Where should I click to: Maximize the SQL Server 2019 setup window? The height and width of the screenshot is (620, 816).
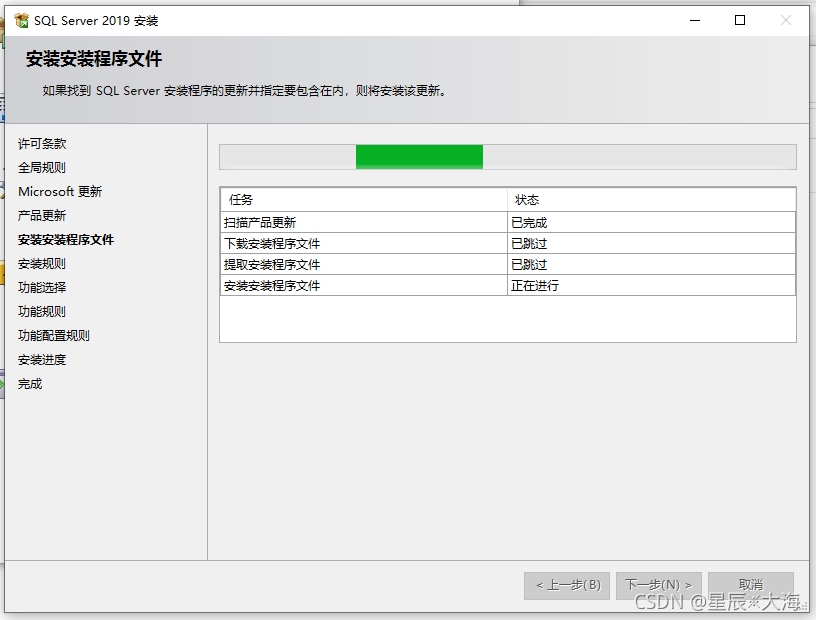(x=740, y=20)
